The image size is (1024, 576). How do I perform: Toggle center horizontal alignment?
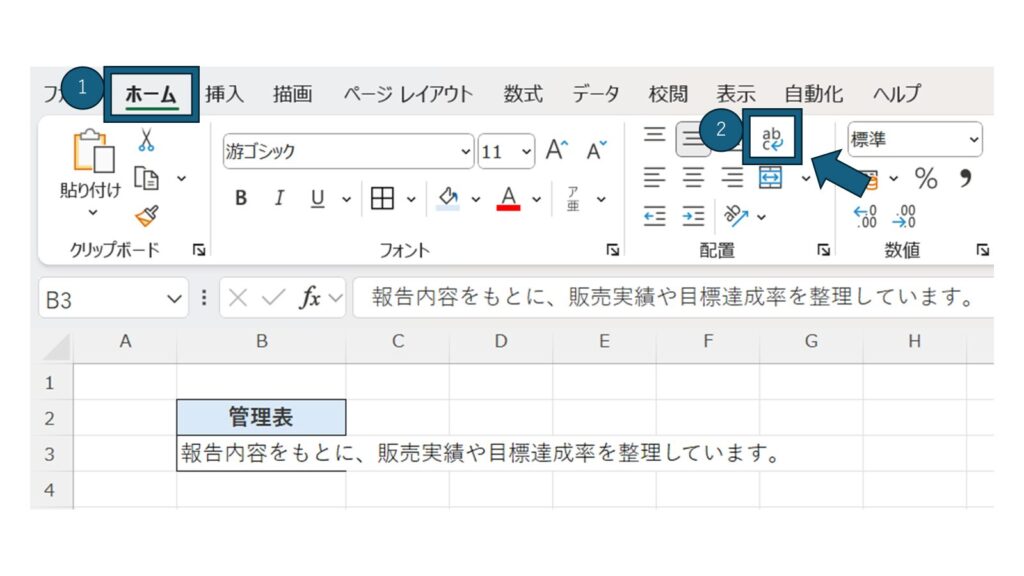click(694, 178)
